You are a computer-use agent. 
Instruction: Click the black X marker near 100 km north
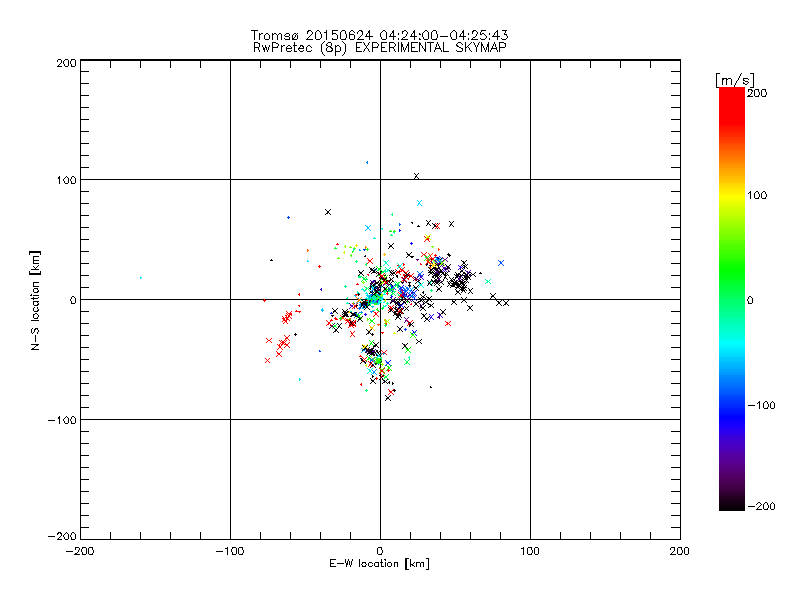point(416,176)
